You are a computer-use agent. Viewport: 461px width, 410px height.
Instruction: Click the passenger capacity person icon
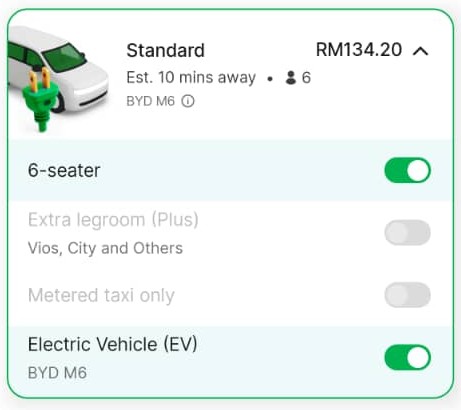tap(291, 78)
